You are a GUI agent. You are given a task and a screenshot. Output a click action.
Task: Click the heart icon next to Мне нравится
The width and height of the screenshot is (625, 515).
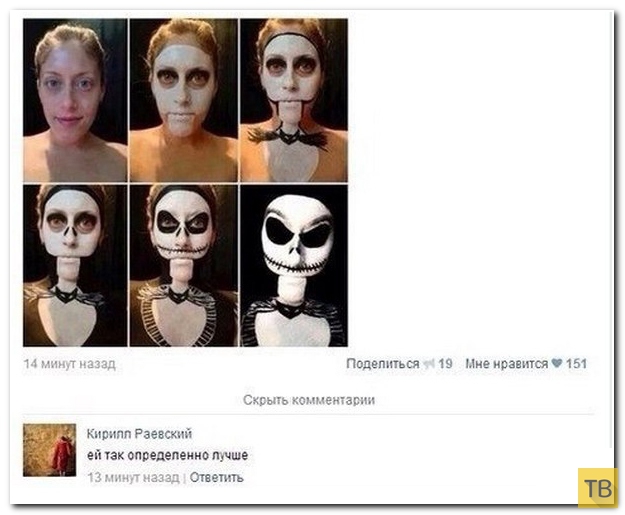(557, 363)
